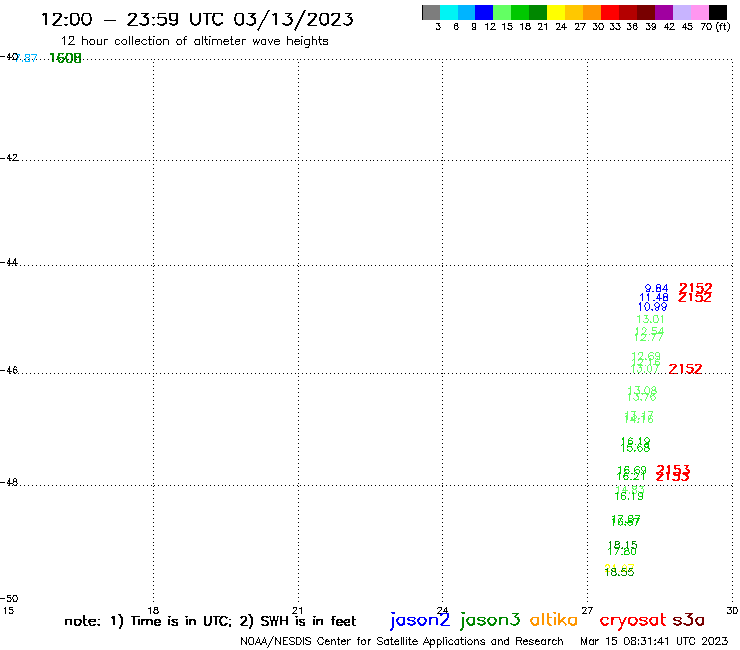
Task: Click the green 'jason3' satellite label
Action: pyautogui.click(x=490, y=620)
